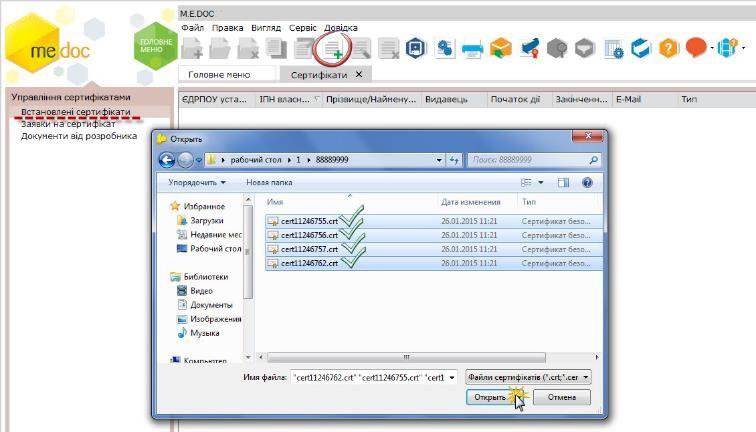This screenshot has width=756, height=432.
Task: Click the Открыть button
Action: pos(490,397)
